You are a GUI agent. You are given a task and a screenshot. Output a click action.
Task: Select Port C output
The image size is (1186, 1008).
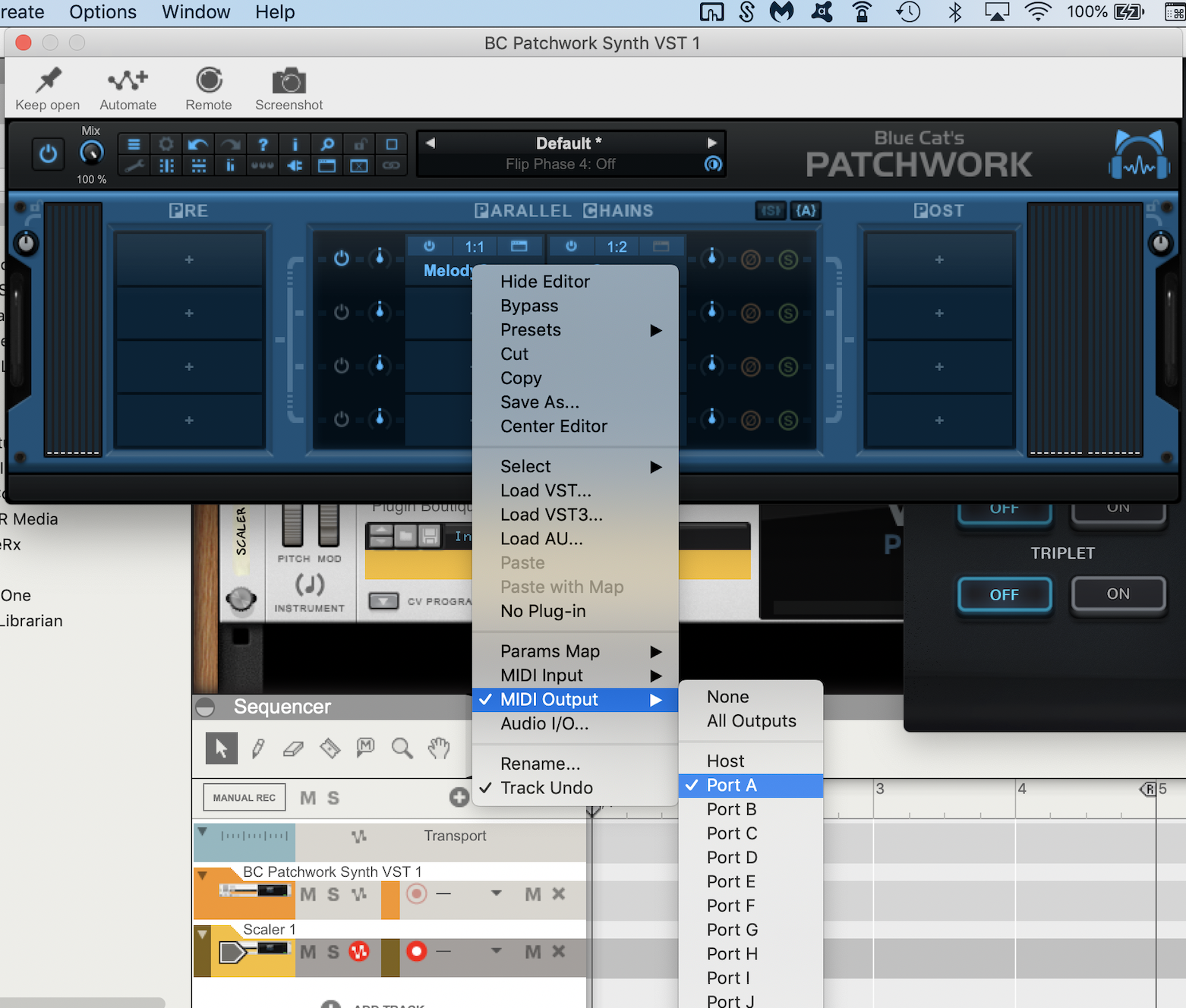tap(750, 833)
